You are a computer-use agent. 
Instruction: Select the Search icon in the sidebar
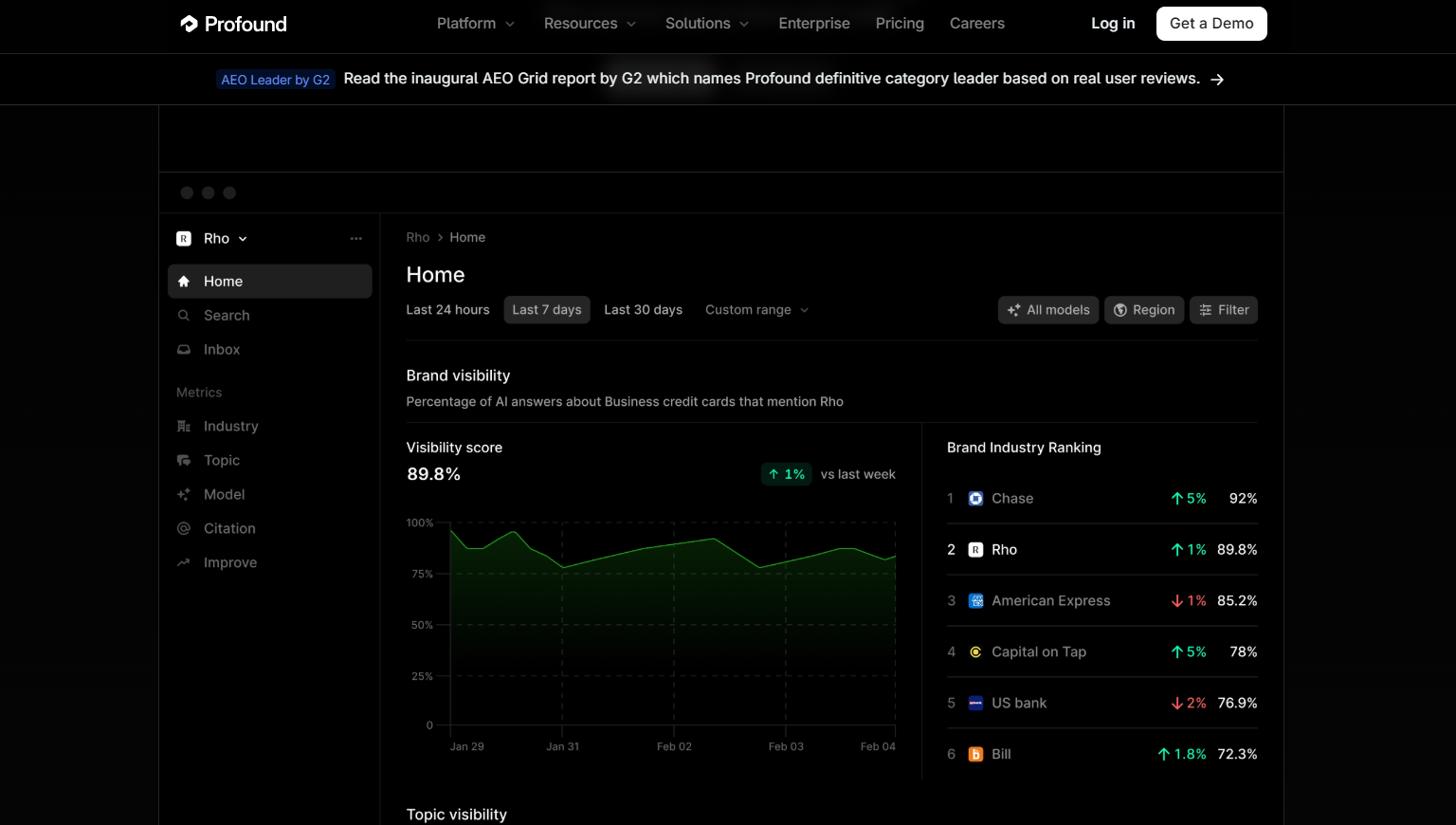tap(184, 315)
